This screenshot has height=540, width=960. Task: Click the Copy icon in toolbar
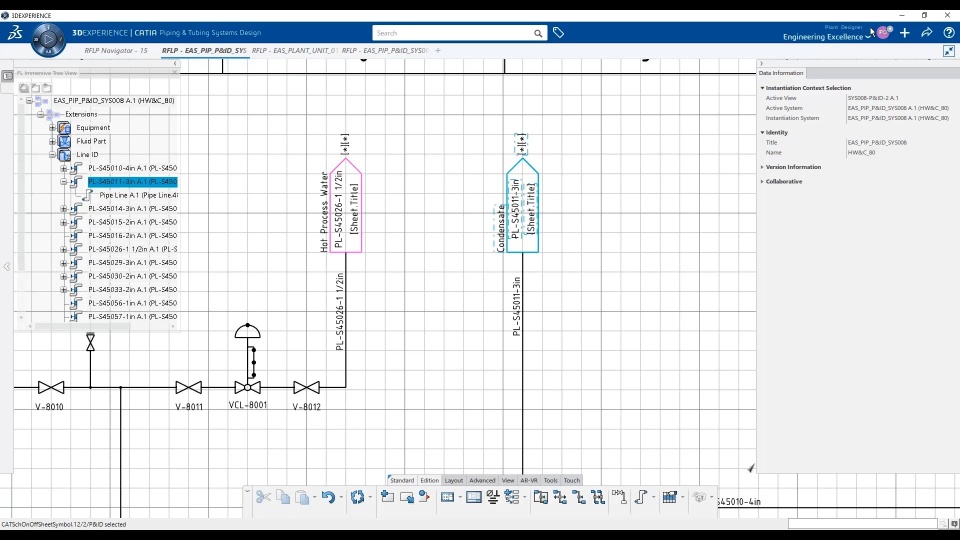point(283,497)
